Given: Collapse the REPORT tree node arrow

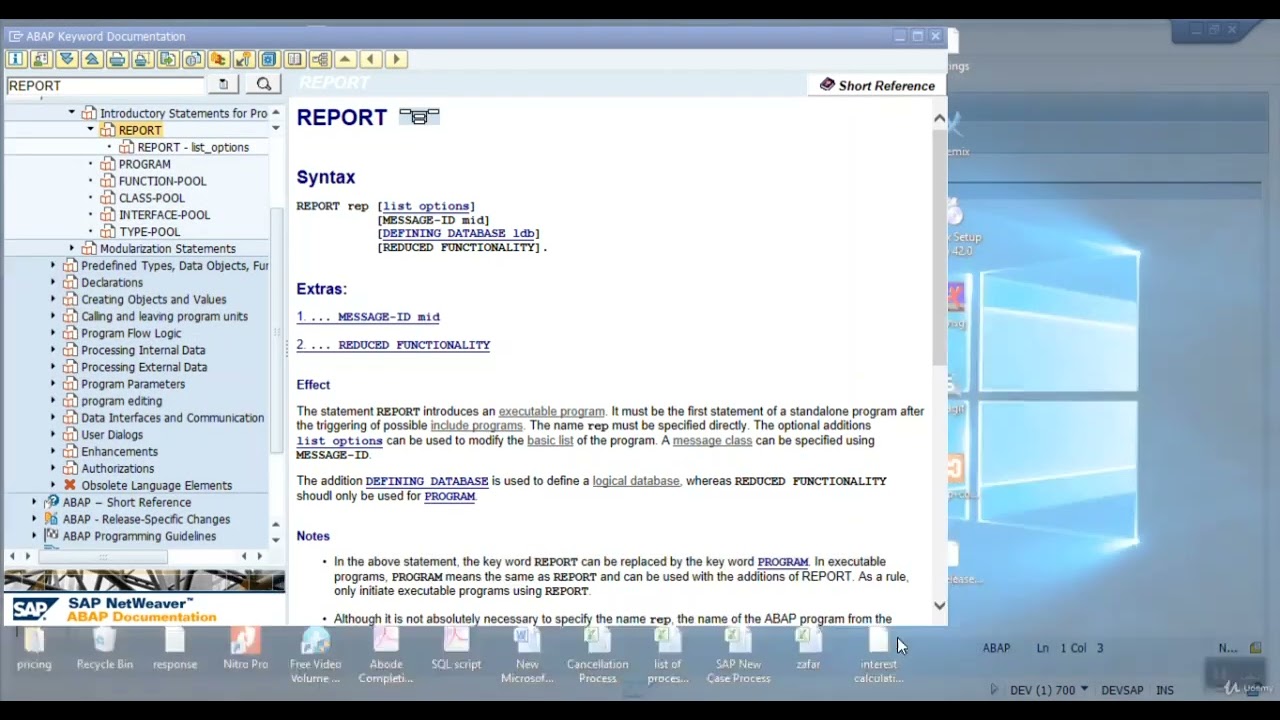Looking at the screenshot, I should pos(90,130).
